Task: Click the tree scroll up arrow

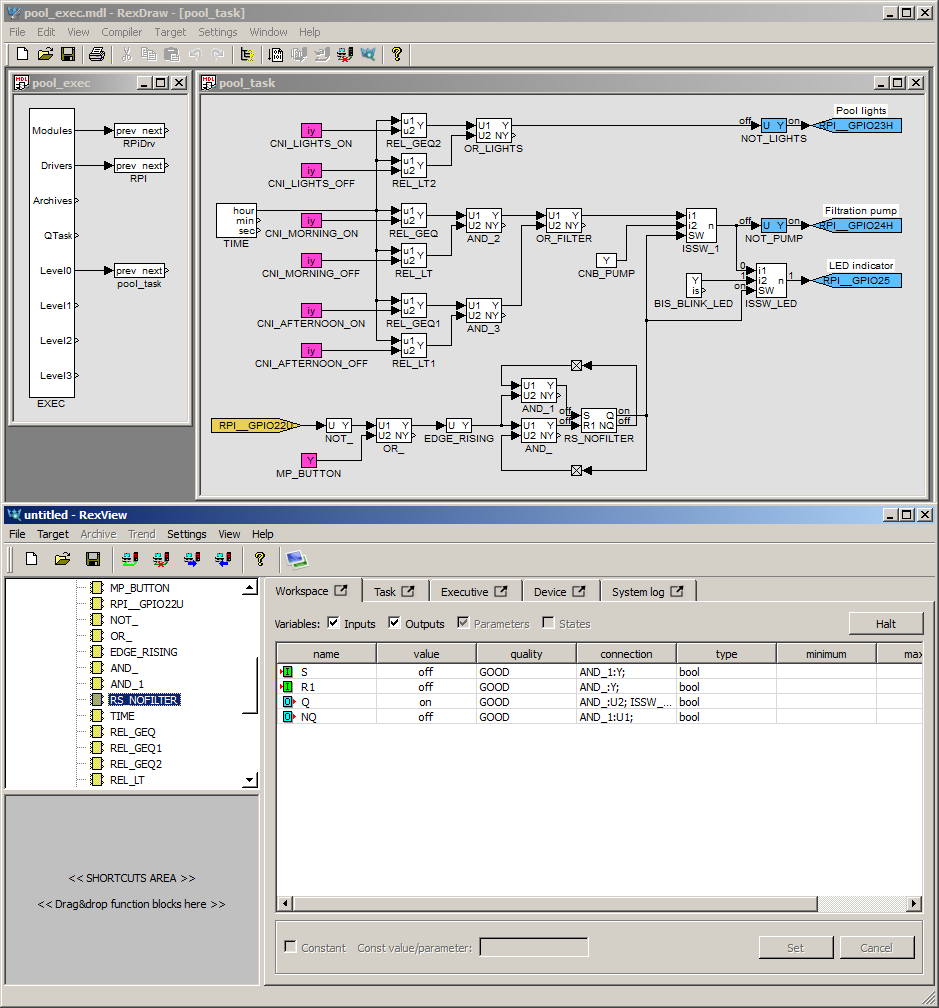Action: coord(250,587)
